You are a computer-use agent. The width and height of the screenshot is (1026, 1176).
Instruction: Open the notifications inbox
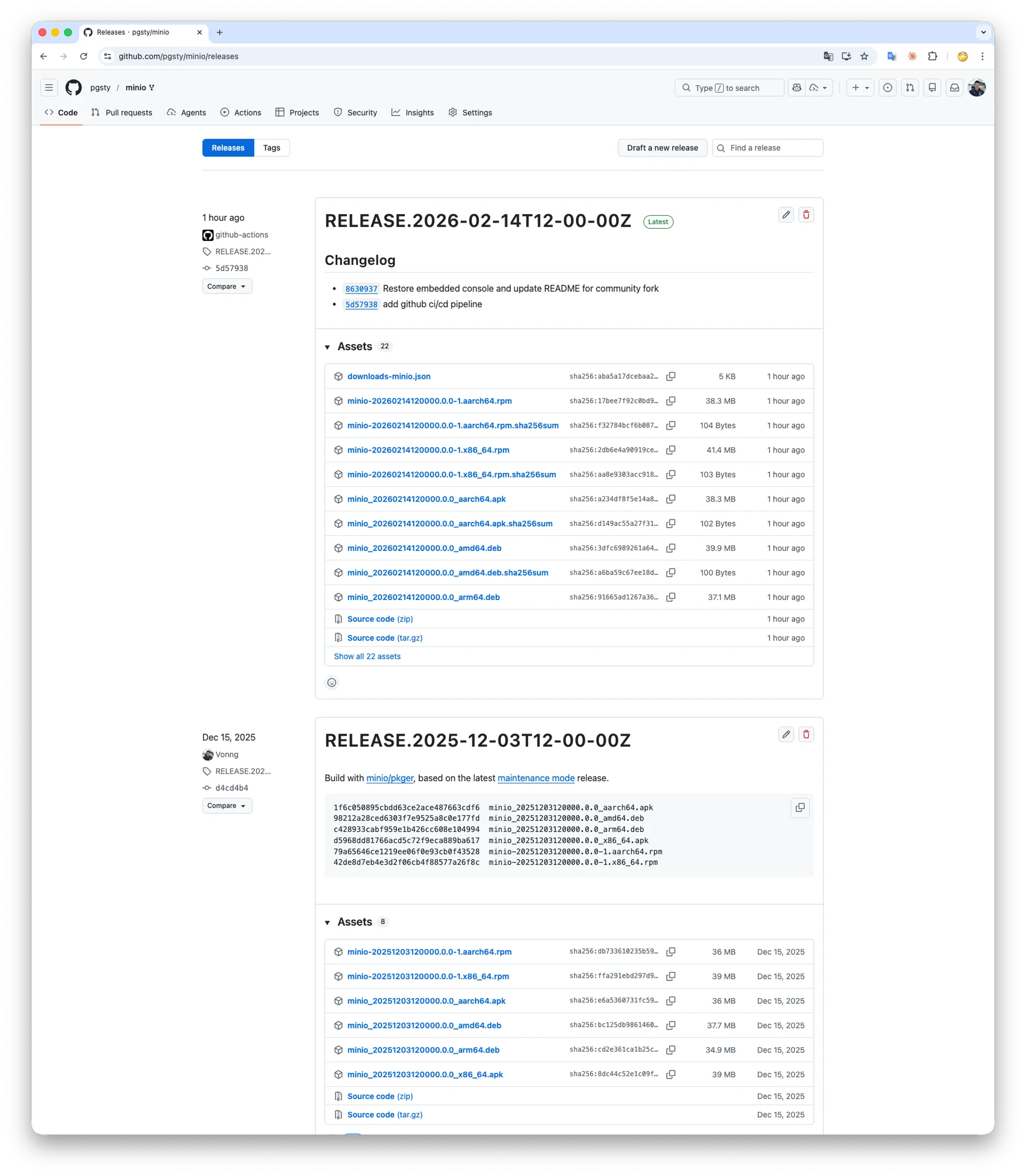coord(954,88)
